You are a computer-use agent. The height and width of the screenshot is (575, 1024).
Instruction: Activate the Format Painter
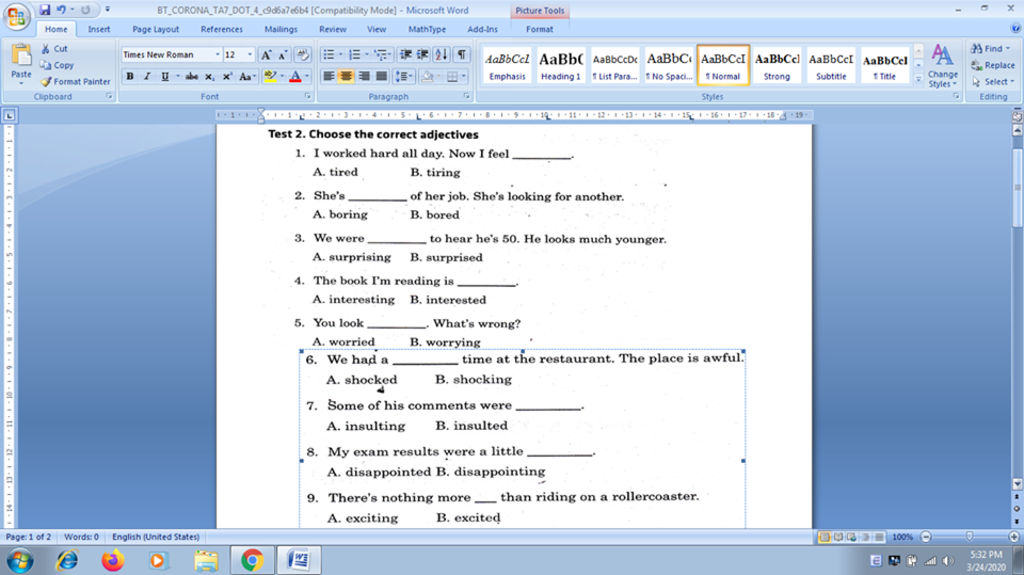(x=75, y=82)
